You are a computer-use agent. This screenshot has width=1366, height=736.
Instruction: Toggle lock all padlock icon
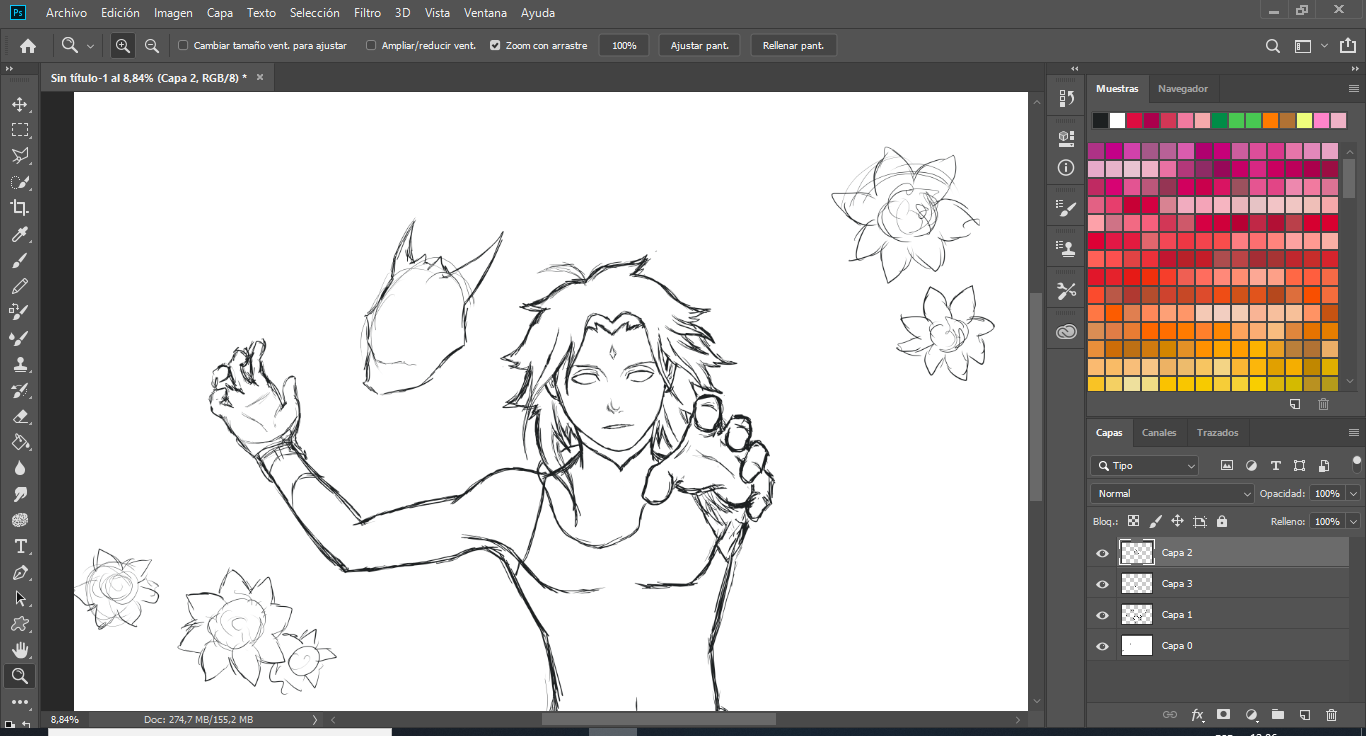pyautogui.click(x=1222, y=521)
